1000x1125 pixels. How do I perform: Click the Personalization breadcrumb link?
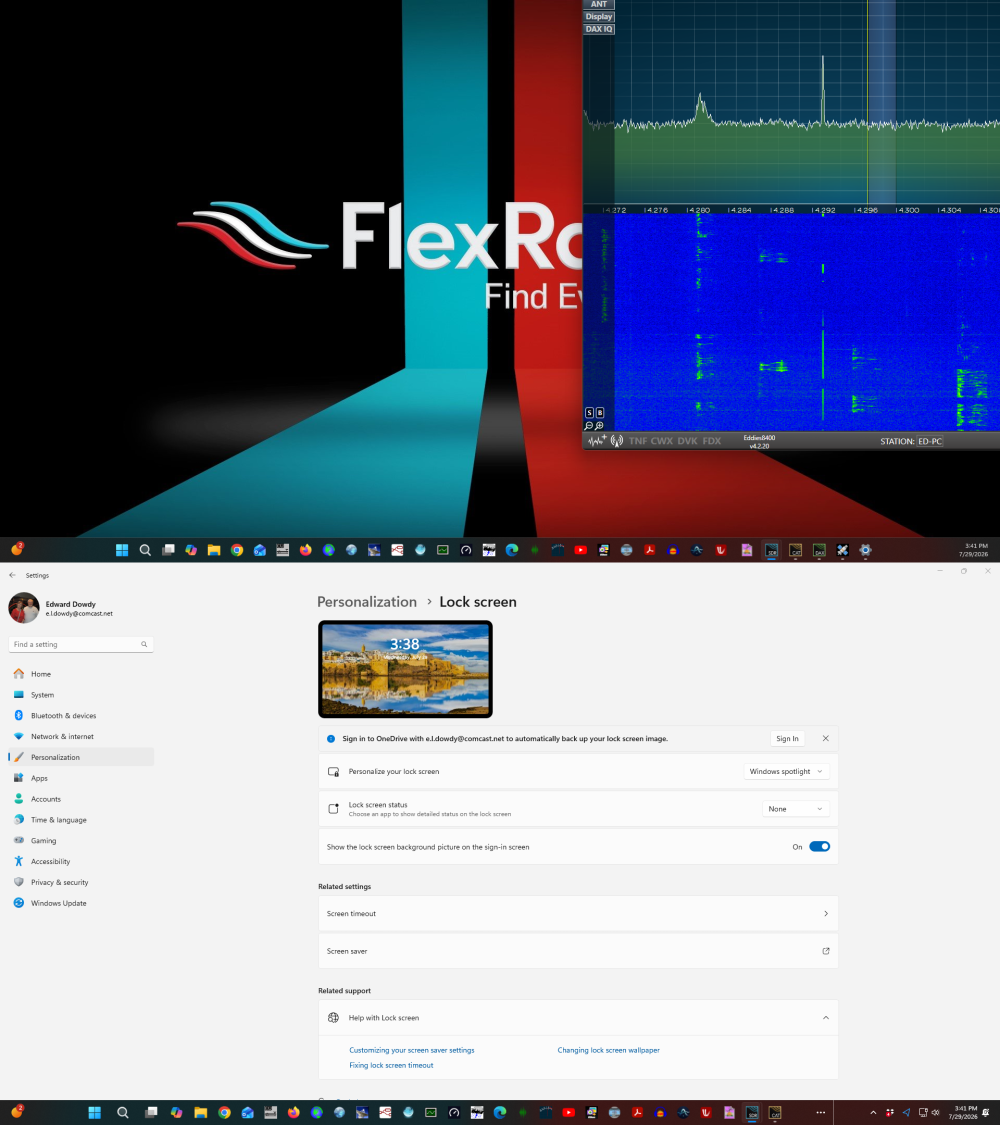tap(367, 602)
